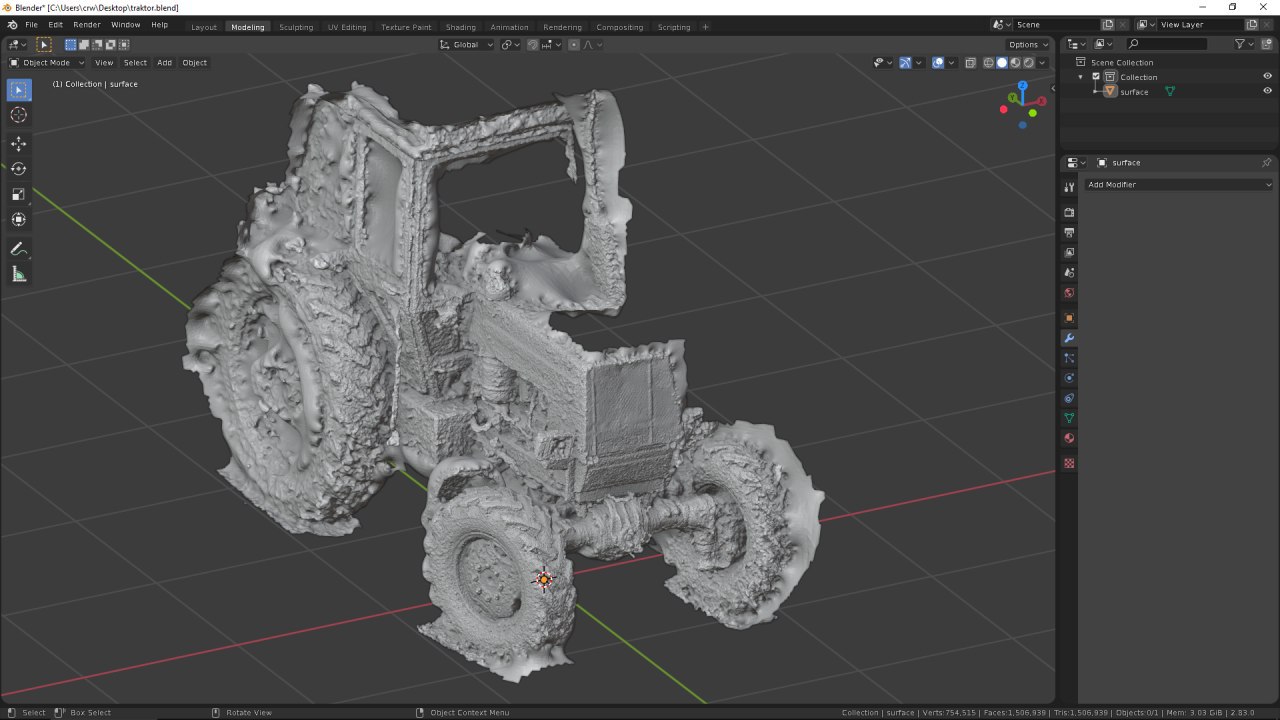Viewport: 1280px width, 720px height.
Task: Open the Add Modifier dropdown
Action: 1179,185
